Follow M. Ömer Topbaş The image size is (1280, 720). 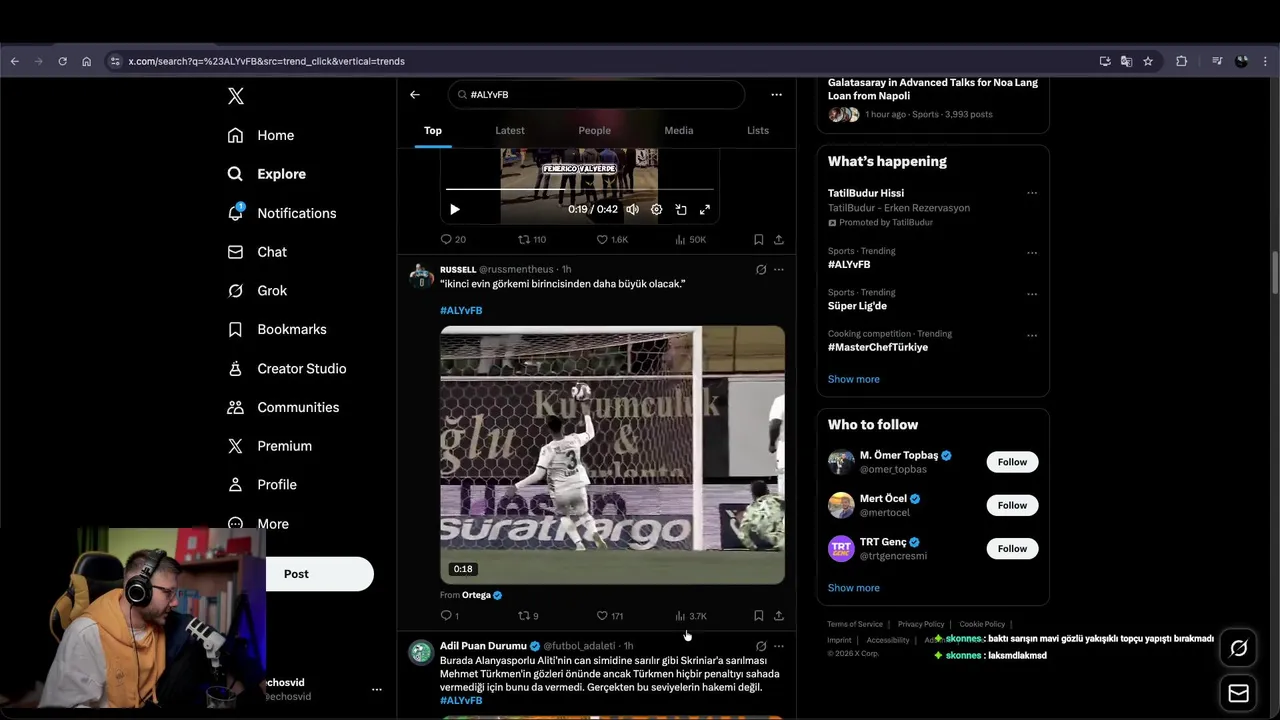(x=1012, y=462)
